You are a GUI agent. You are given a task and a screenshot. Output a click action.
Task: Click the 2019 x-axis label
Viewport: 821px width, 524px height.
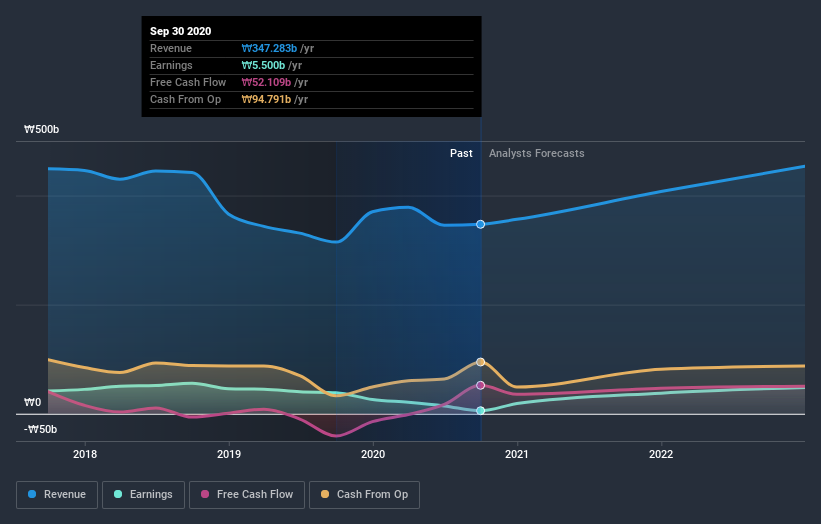229,454
